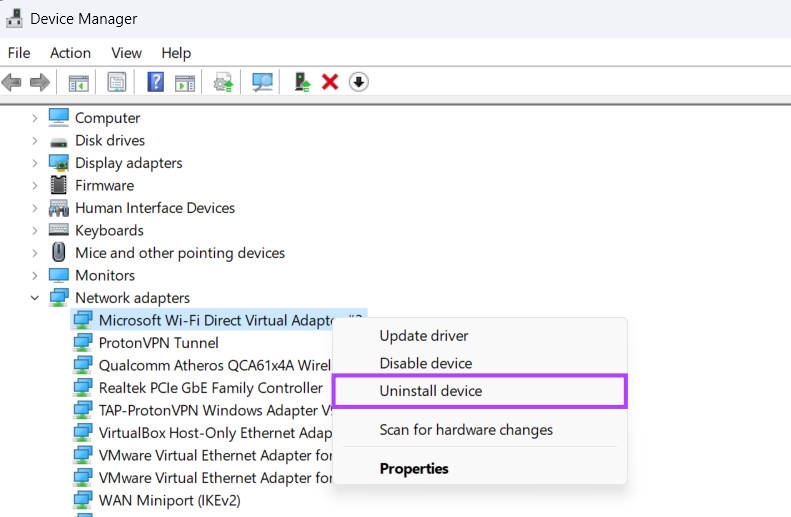
Task: Select Mice and other pointing devices label
Action: (180, 253)
